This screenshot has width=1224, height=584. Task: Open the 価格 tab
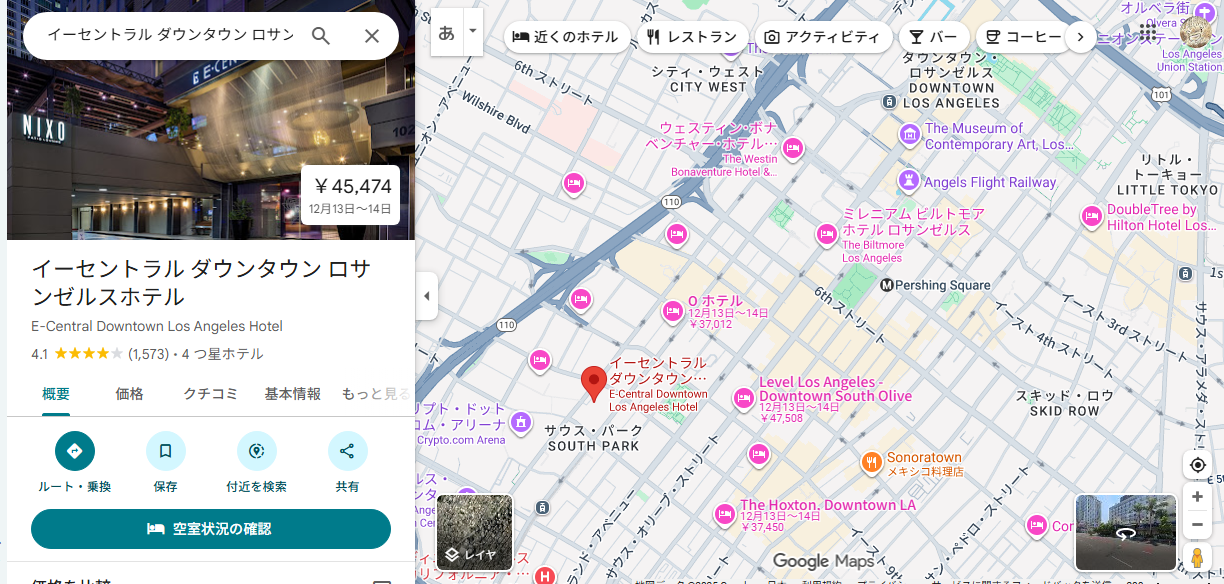point(130,394)
